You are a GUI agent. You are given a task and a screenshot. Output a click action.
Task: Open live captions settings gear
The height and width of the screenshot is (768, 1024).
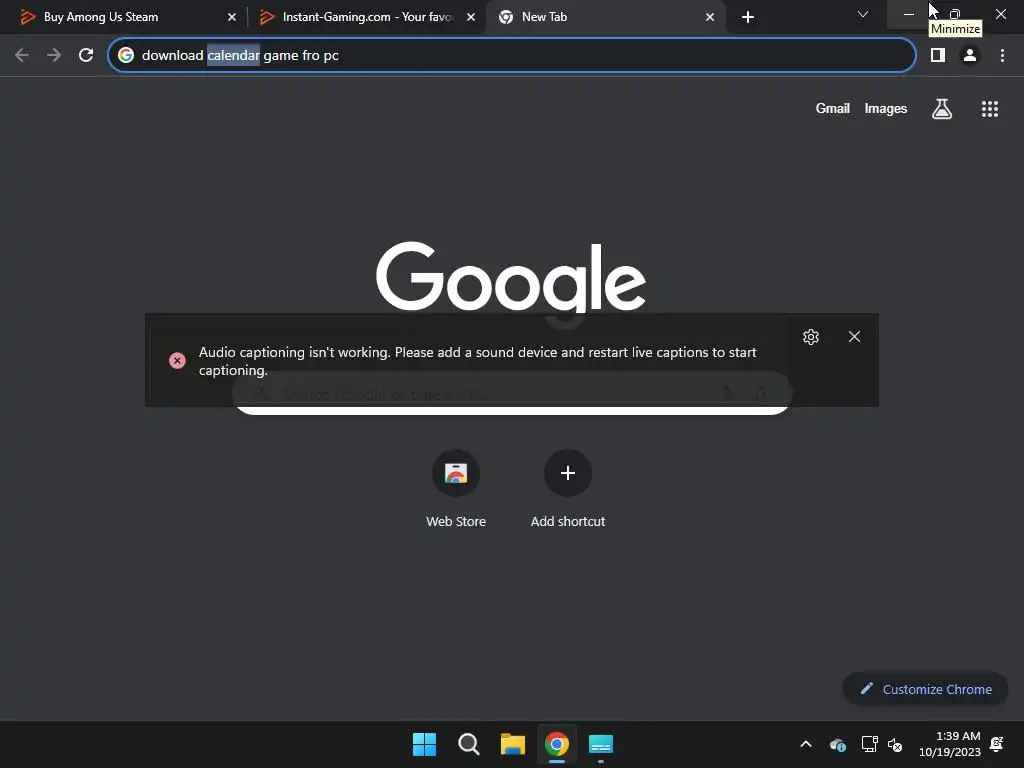pyautogui.click(x=810, y=337)
